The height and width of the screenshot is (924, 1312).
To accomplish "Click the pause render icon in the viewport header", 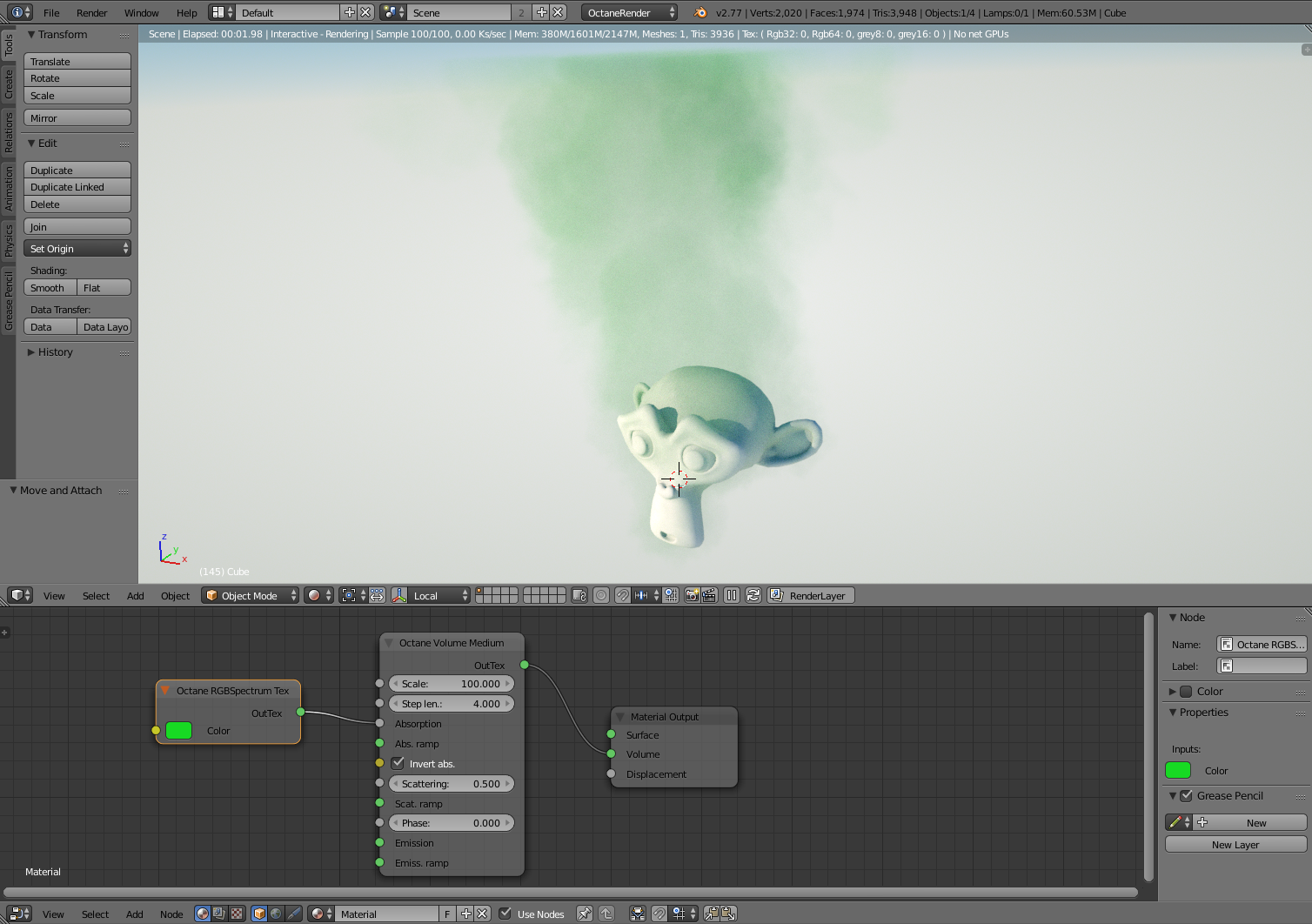I will pos(732,595).
